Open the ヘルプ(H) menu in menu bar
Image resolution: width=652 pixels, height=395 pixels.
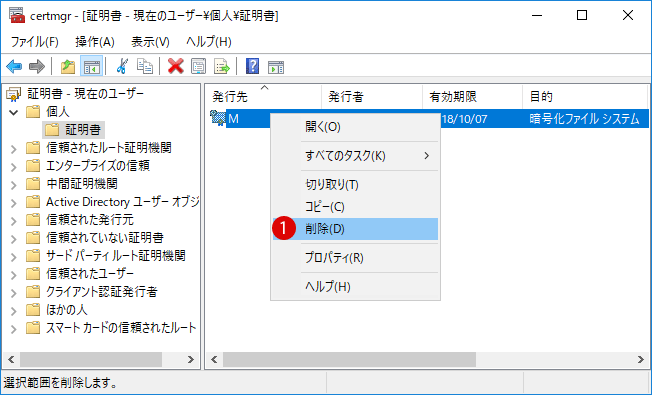coord(208,42)
